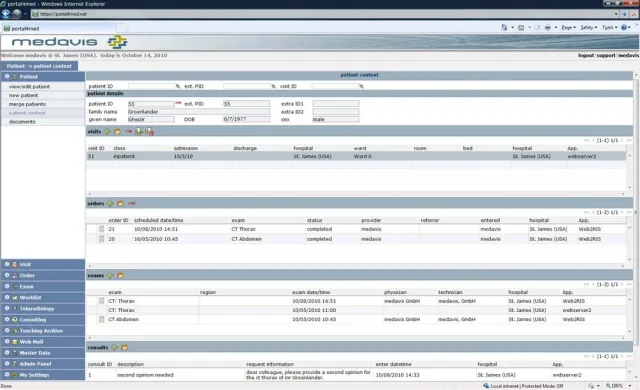Expand the Worklist sidebar section

pyautogui.click(x=43, y=297)
